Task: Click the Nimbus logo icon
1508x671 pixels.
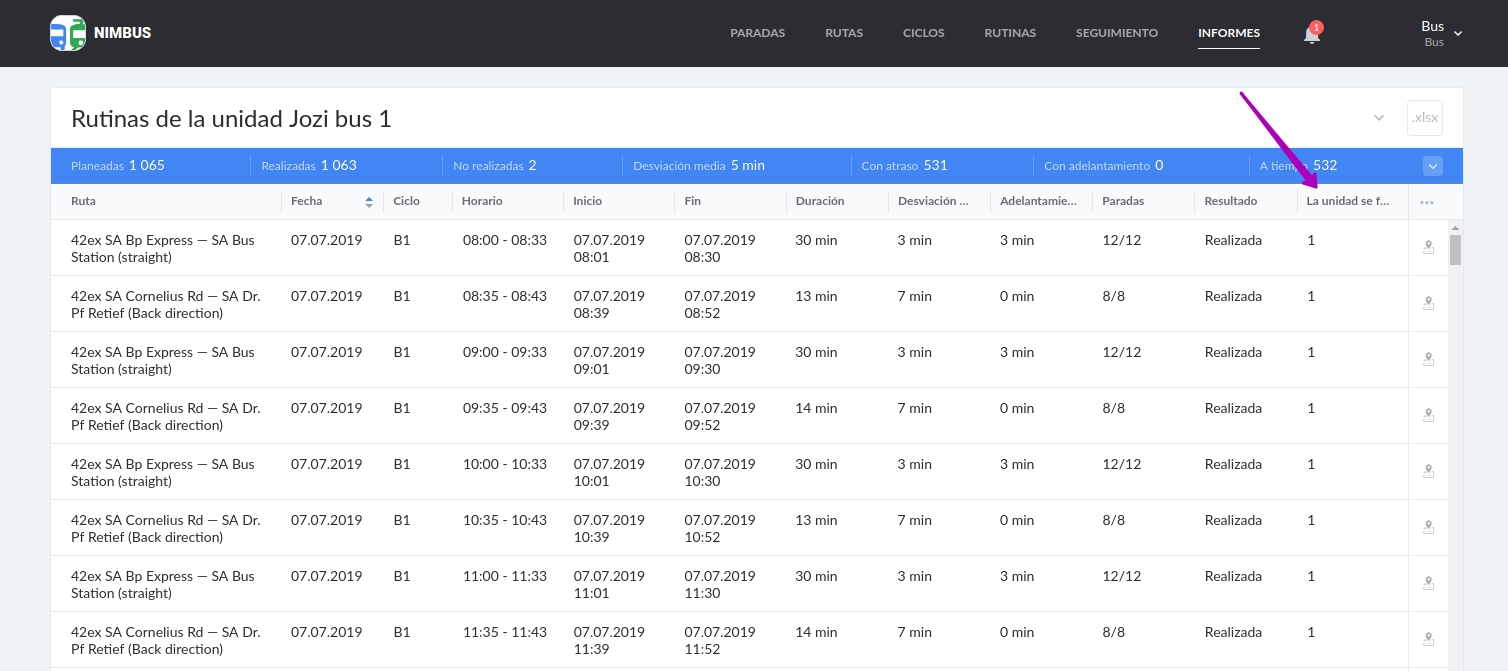Action: (x=68, y=33)
